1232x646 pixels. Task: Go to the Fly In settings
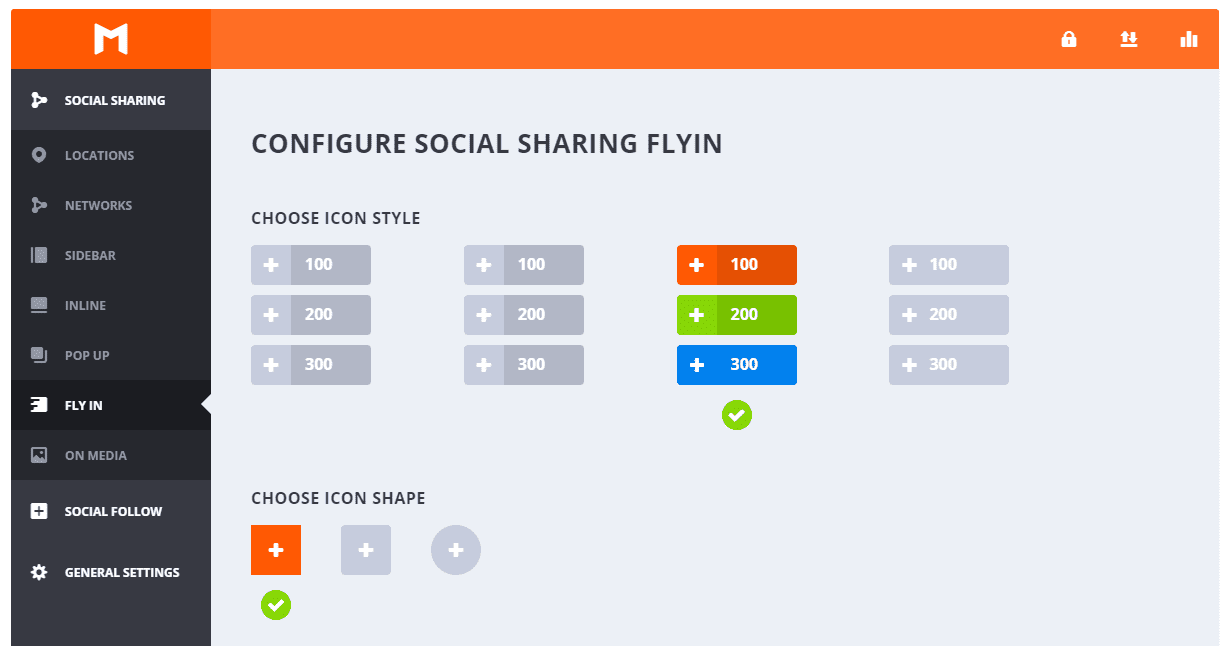(x=83, y=405)
